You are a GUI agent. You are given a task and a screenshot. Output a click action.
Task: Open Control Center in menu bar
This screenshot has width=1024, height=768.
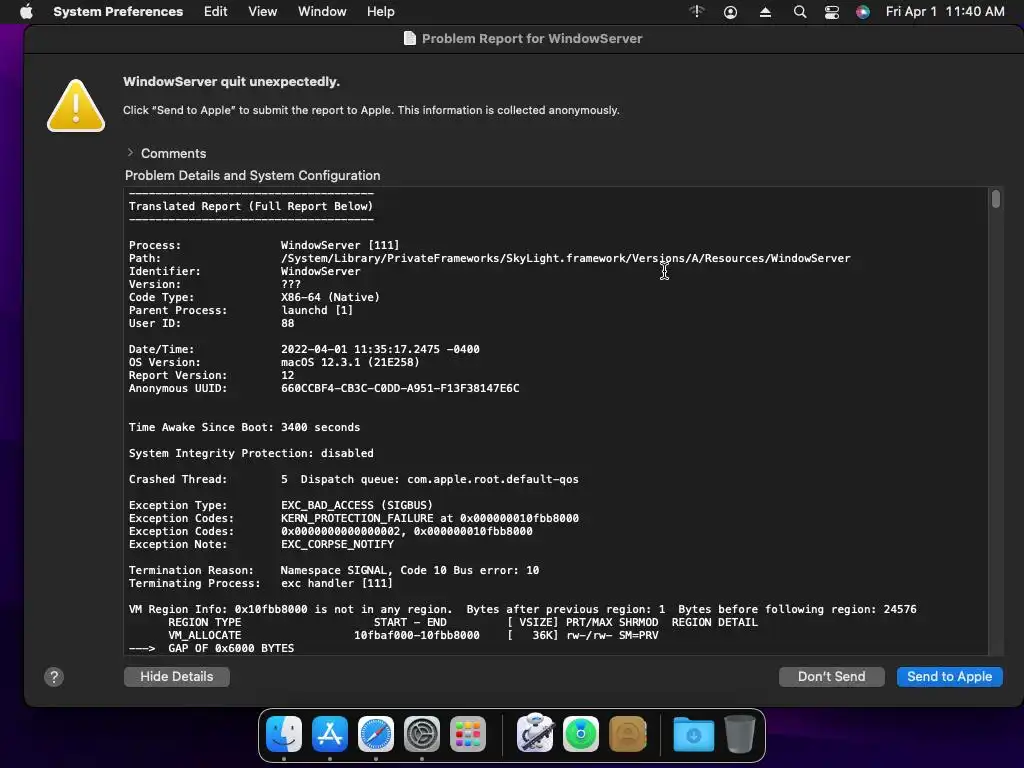[x=831, y=12]
